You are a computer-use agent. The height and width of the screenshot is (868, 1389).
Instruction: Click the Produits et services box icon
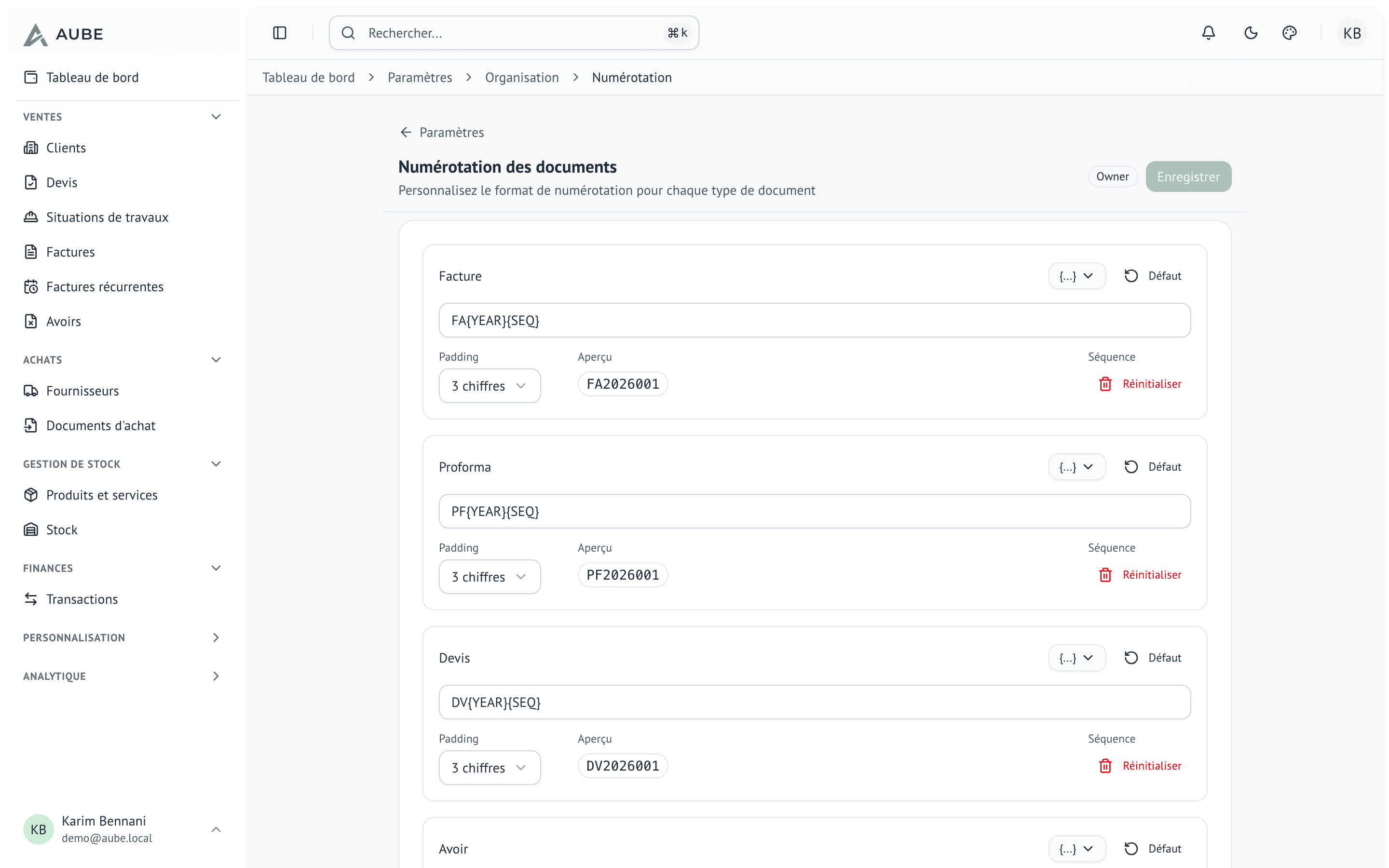coord(31,495)
